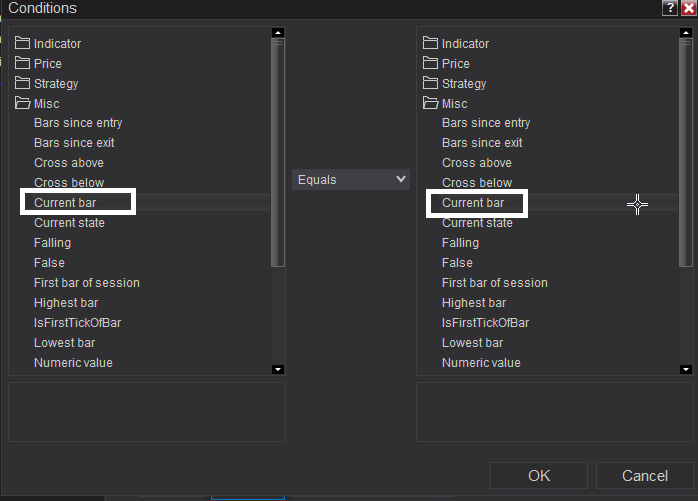The width and height of the screenshot is (698, 501).
Task: Click the Strategy folder icon in right panel
Action: [431, 84]
